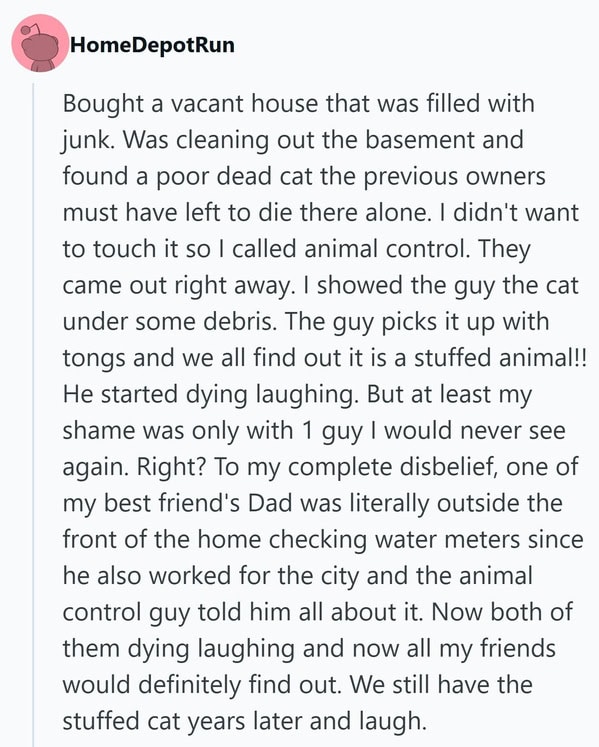
Task: Click the words 'would definitely find out'
Action: [x=202, y=686]
